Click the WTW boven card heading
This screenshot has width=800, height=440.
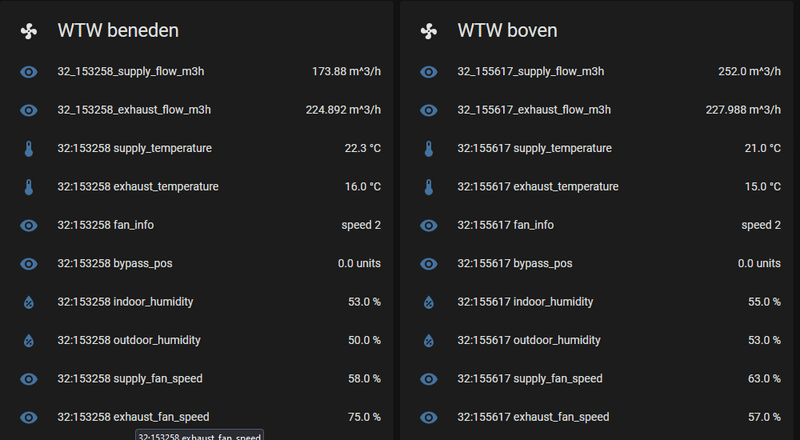(x=507, y=31)
